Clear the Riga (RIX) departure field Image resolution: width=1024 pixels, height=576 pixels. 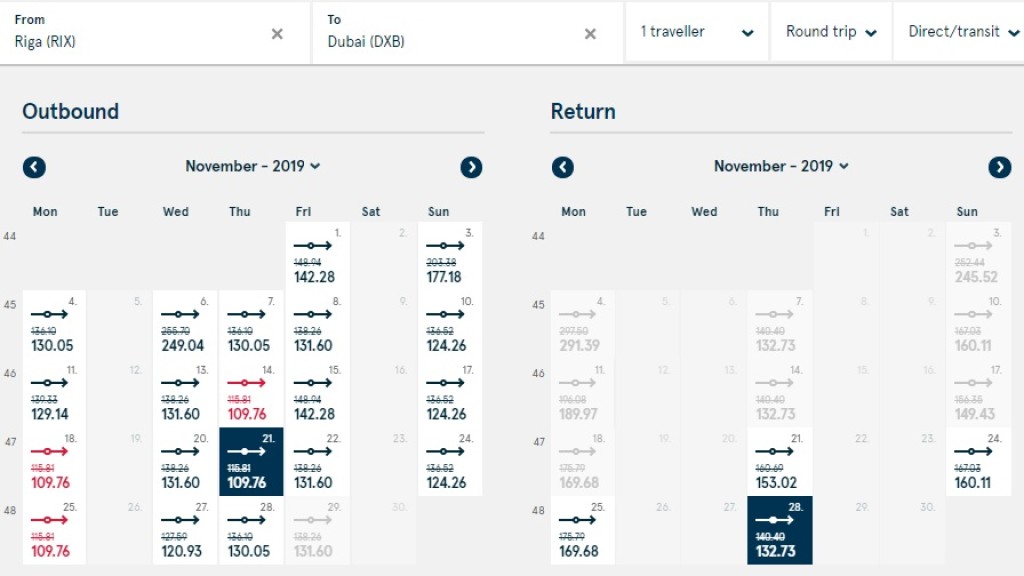(277, 34)
